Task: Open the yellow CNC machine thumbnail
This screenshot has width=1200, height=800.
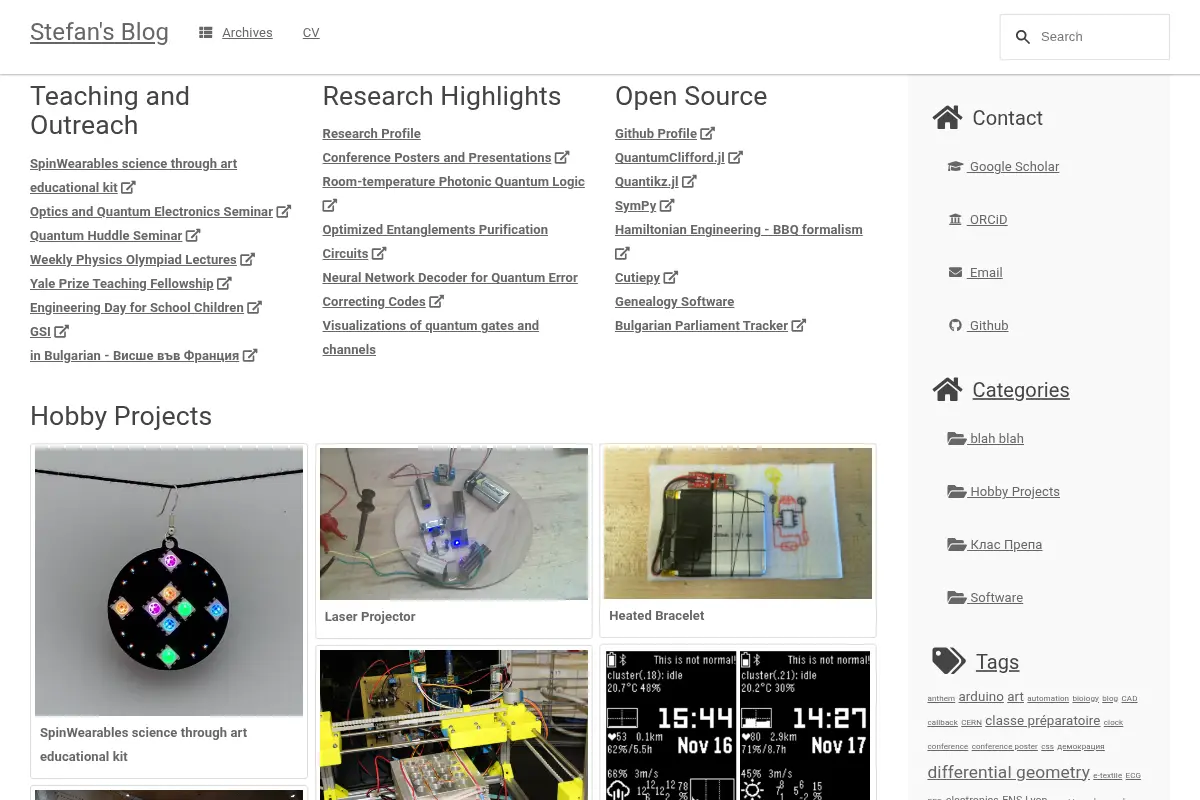Action: click(x=454, y=725)
